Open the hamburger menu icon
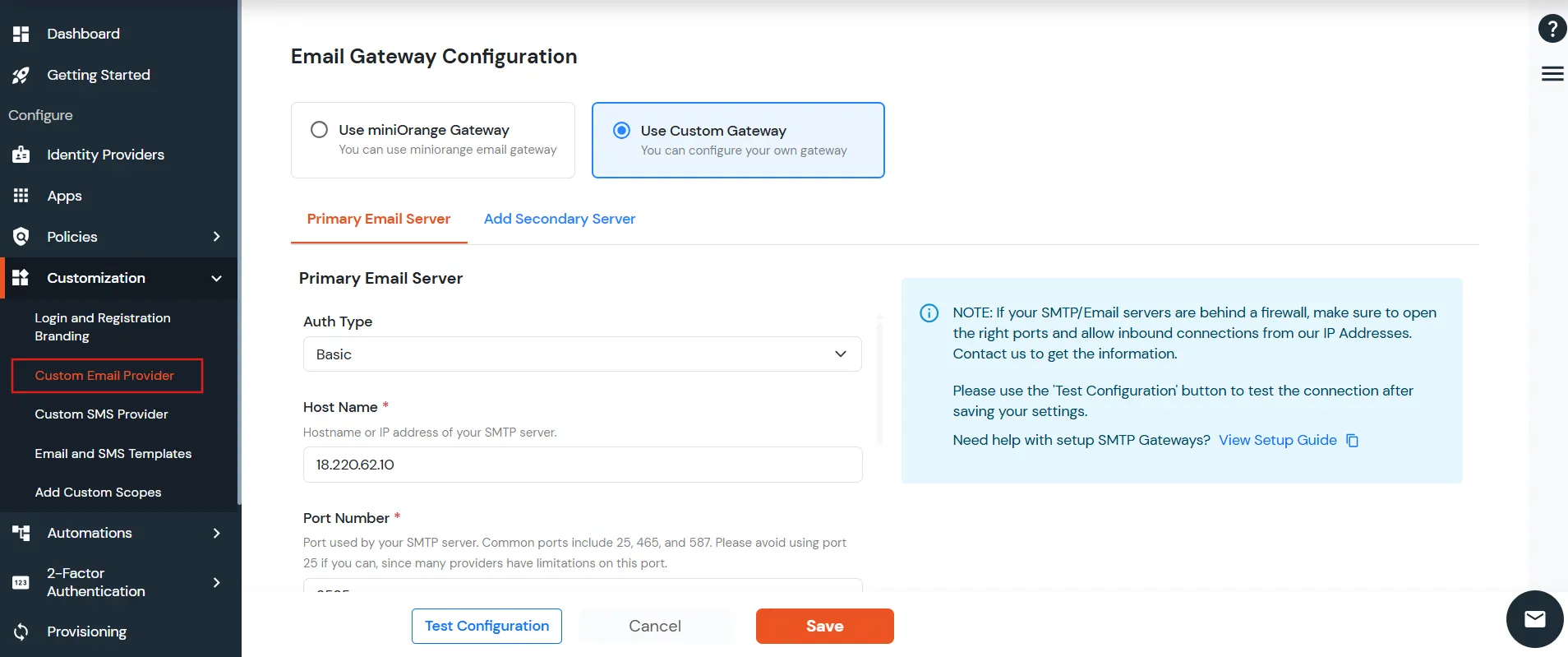 click(x=1552, y=74)
